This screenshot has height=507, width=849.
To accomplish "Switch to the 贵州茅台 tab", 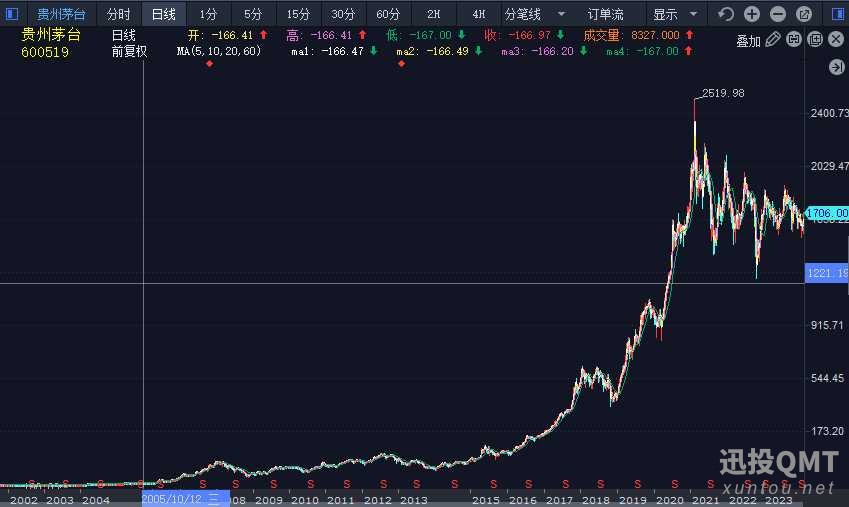I will point(61,14).
